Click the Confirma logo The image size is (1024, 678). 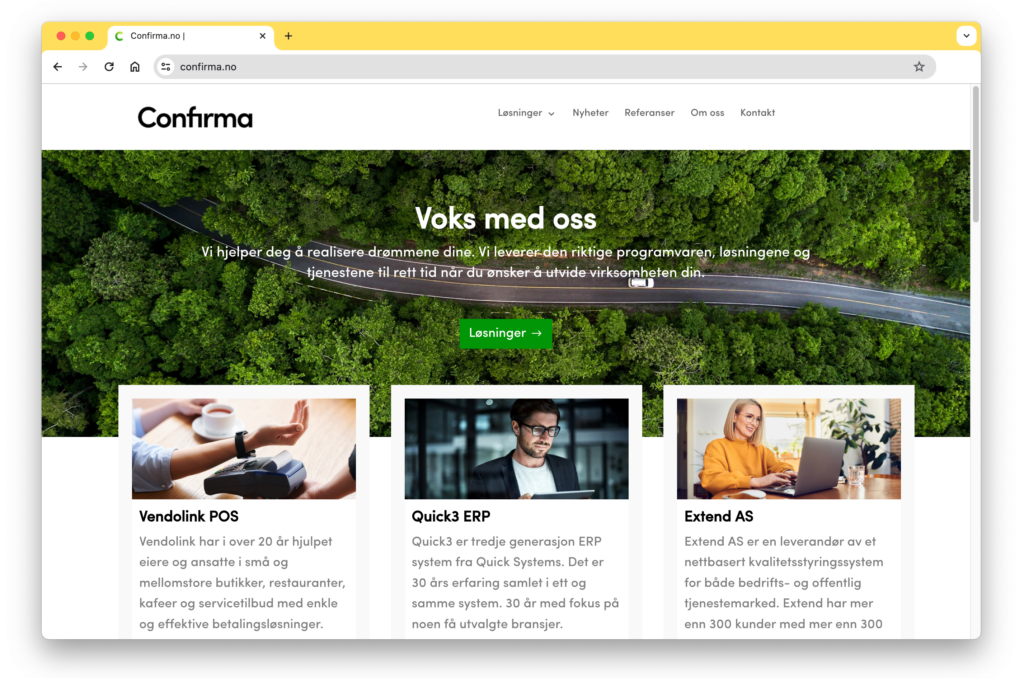pyautogui.click(x=195, y=118)
